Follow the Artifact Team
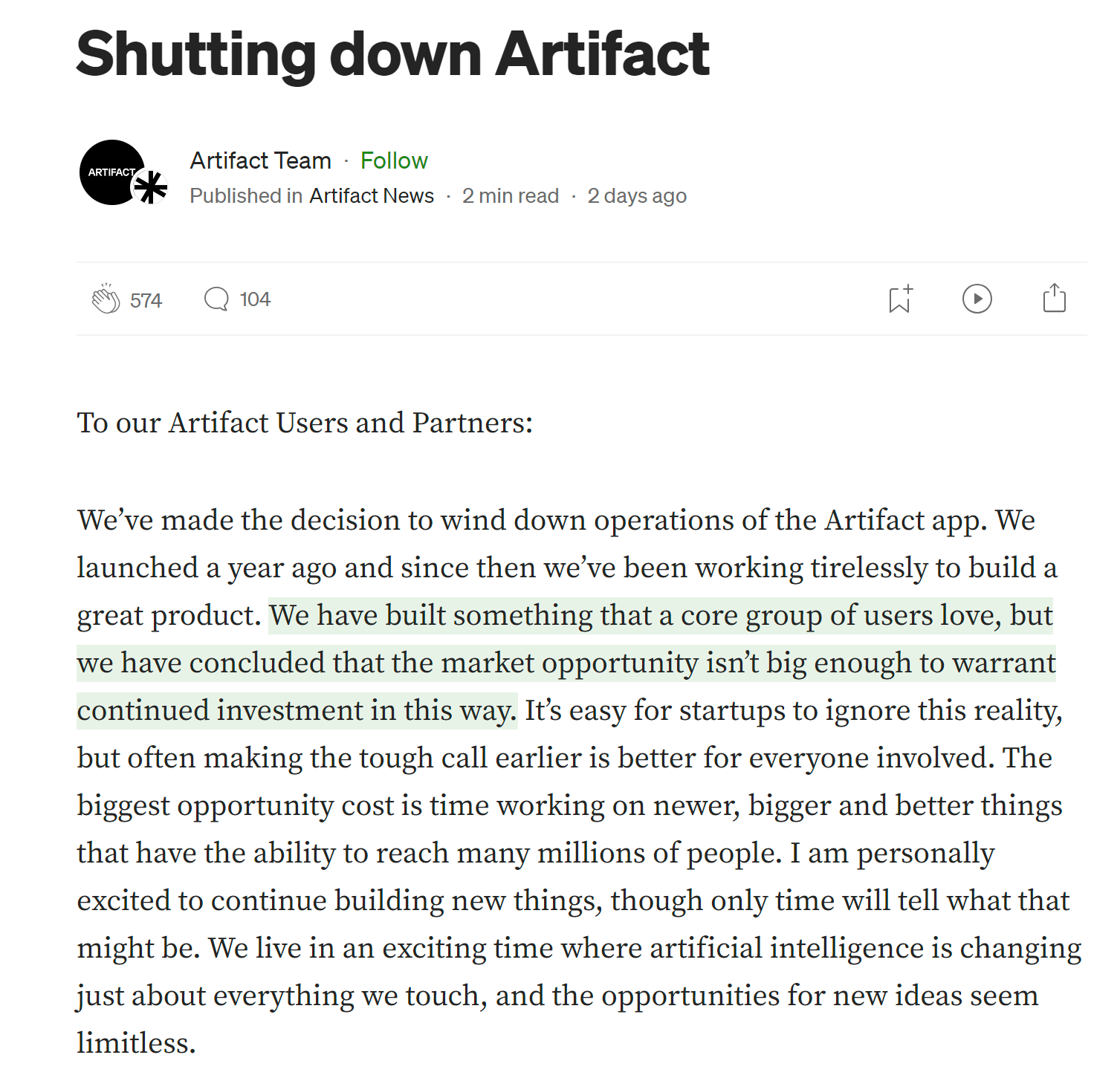The width and height of the screenshot is (1120, 1078). tap(394, 160)
